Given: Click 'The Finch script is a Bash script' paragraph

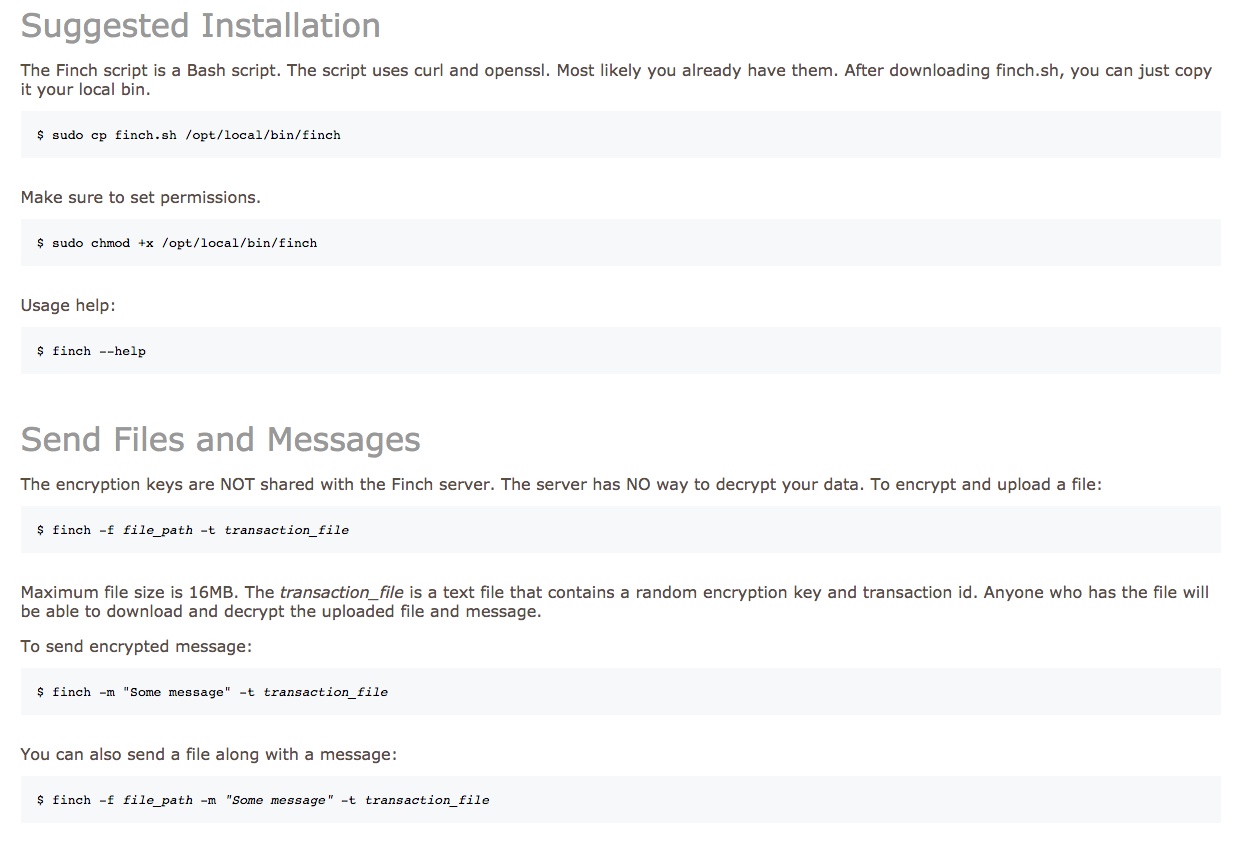Looking at the screenshot, I should tap(616, 79).
